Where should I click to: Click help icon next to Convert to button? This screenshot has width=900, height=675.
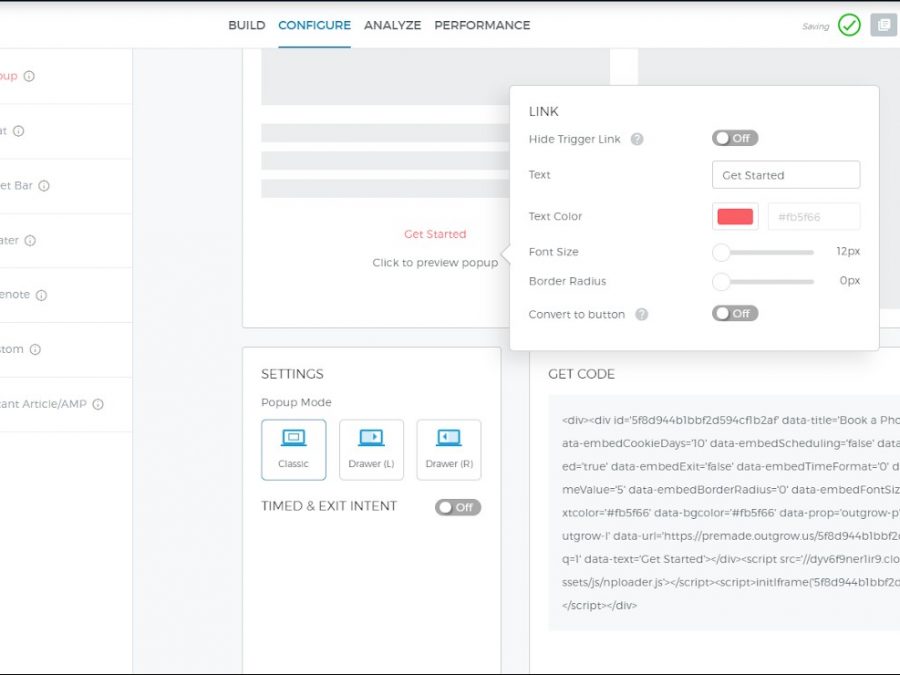click(x=642, y=314)
